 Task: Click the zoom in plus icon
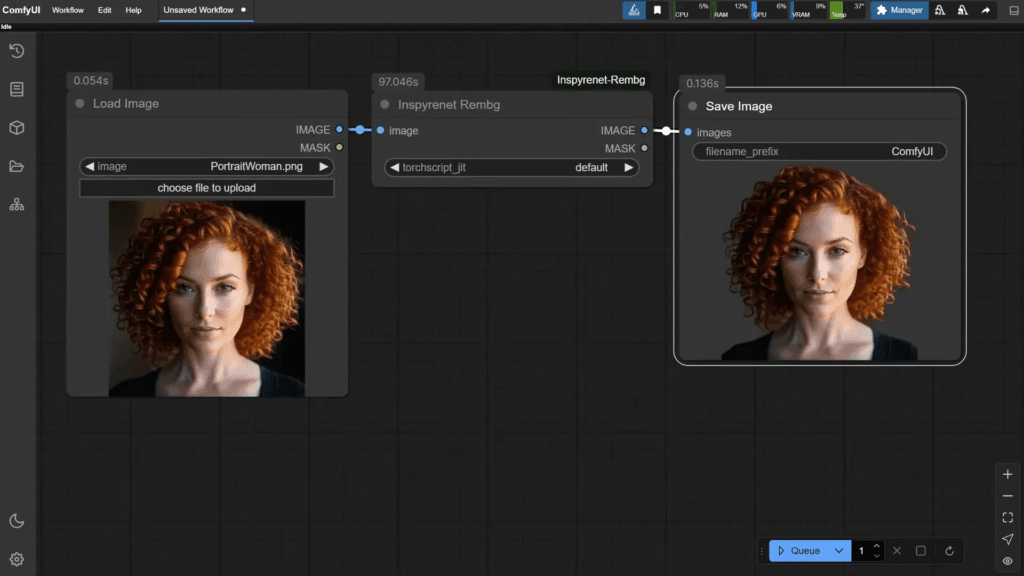coord(1007,475)
